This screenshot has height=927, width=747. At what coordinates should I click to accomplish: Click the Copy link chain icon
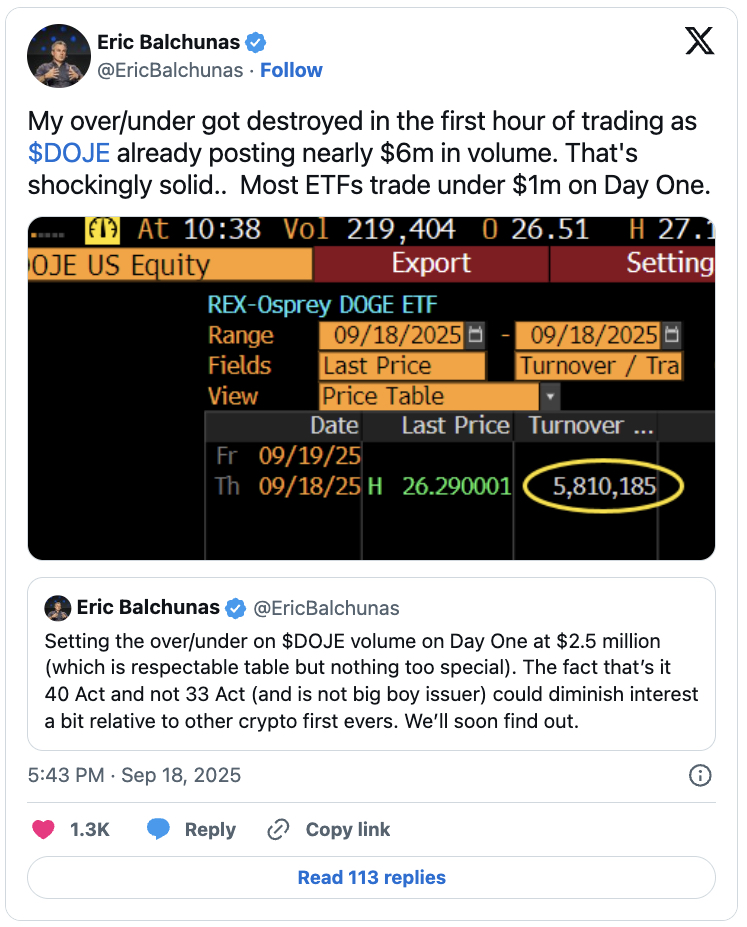pyautogui.click(x=278, y=829)
